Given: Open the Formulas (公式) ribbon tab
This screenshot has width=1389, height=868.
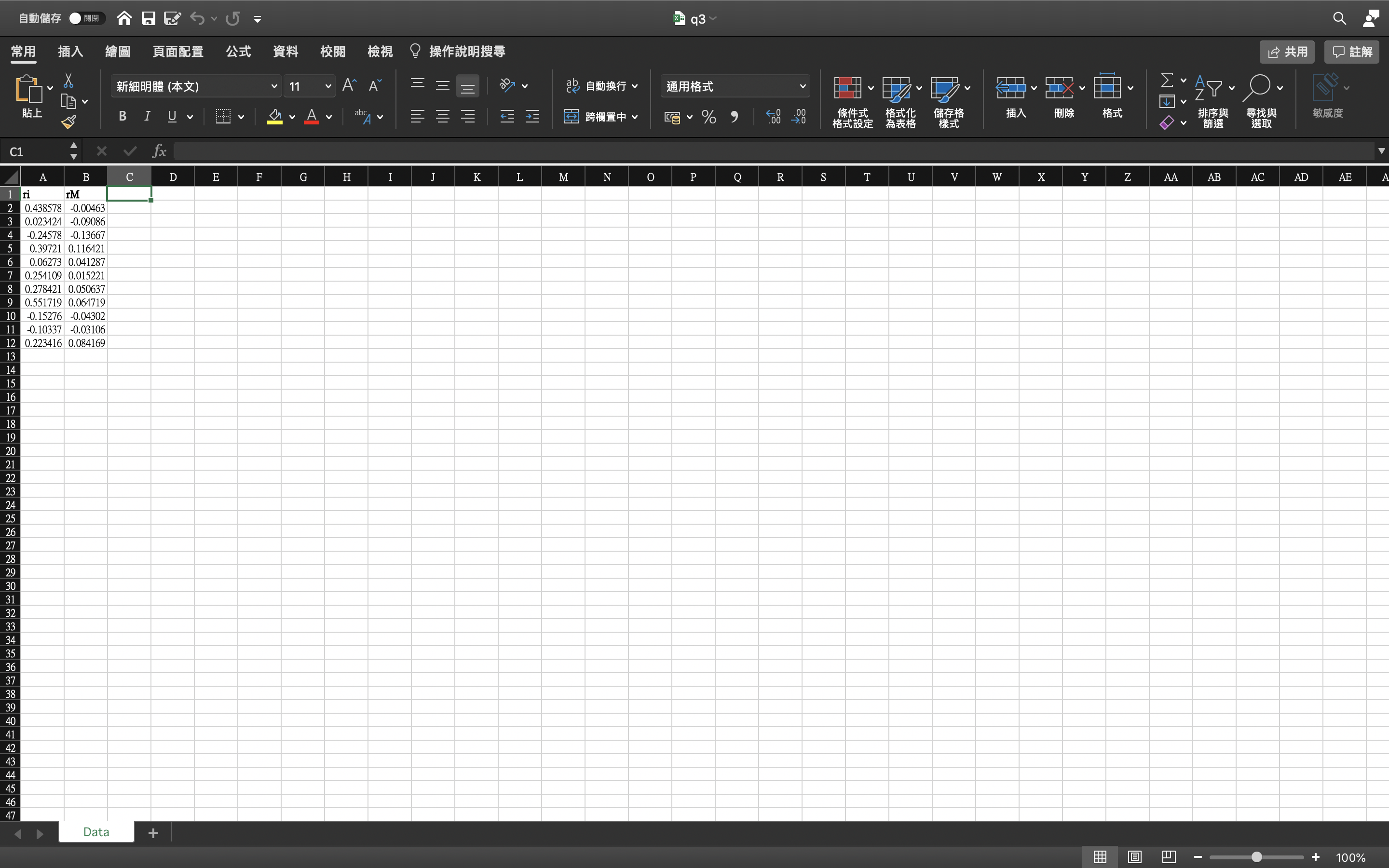Looking at the screenshot, I should 238,52.
